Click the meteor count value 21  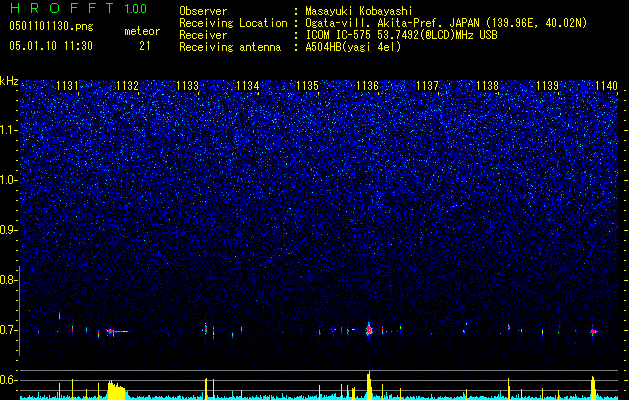pyautogui.click(x=145, y=46)
